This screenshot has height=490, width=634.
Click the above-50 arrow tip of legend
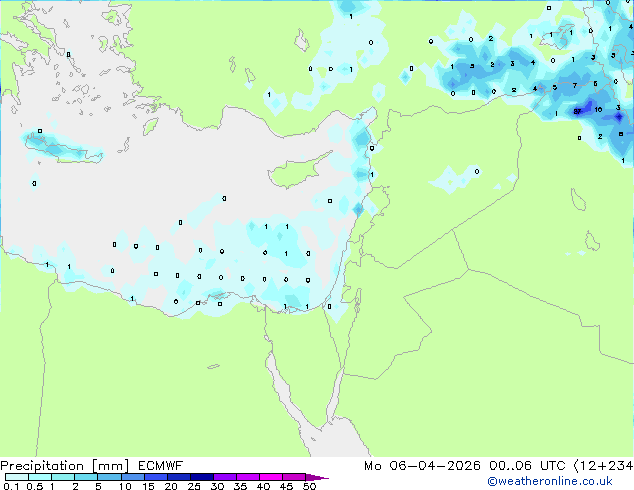(317, 477)
